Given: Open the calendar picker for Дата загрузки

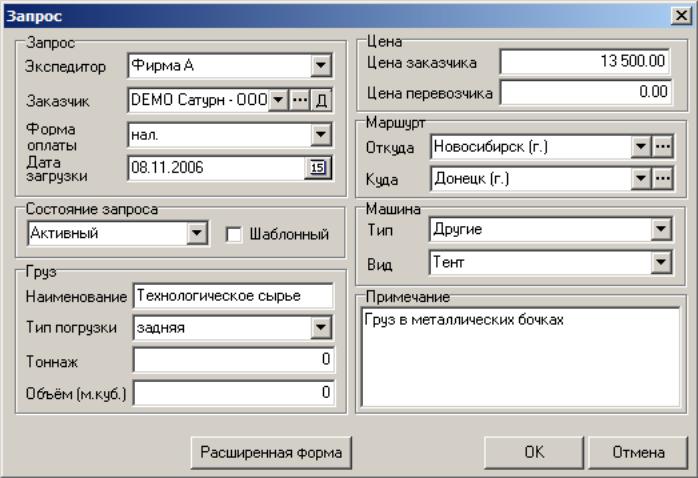Looking at the screenshot, I should pyautogui.click(x=317, y=168).
